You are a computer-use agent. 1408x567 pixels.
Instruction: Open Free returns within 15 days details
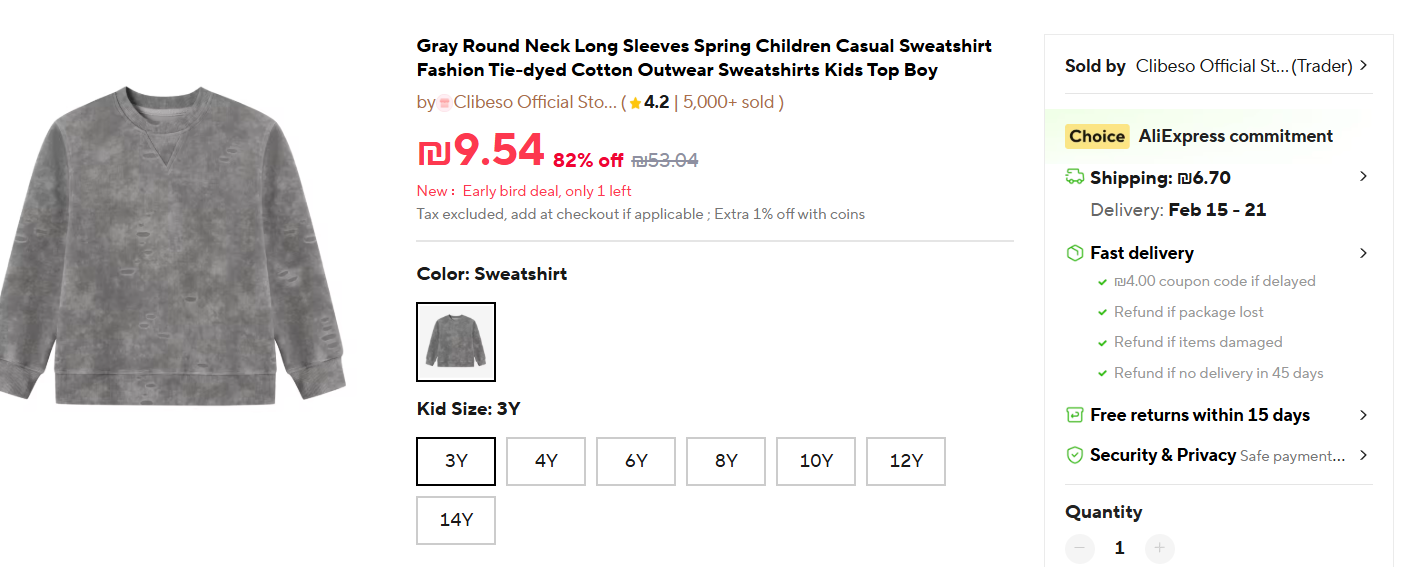1363,415
